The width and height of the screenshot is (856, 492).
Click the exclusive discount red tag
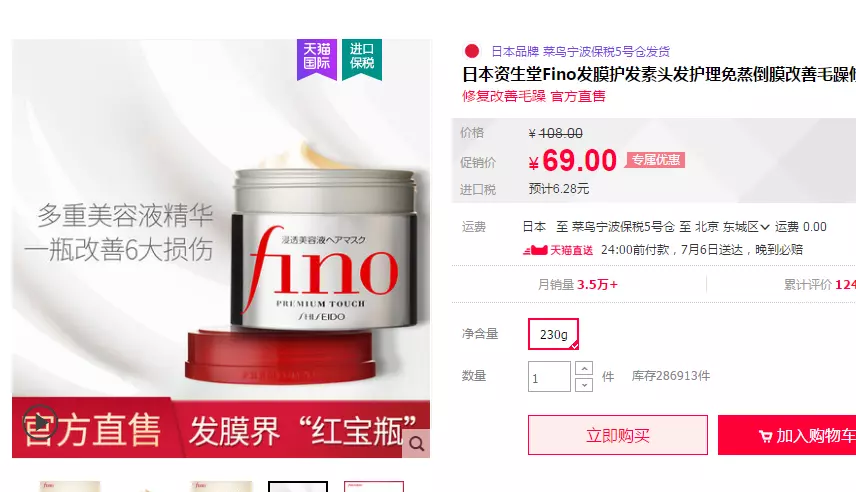[x=655, y=160]
